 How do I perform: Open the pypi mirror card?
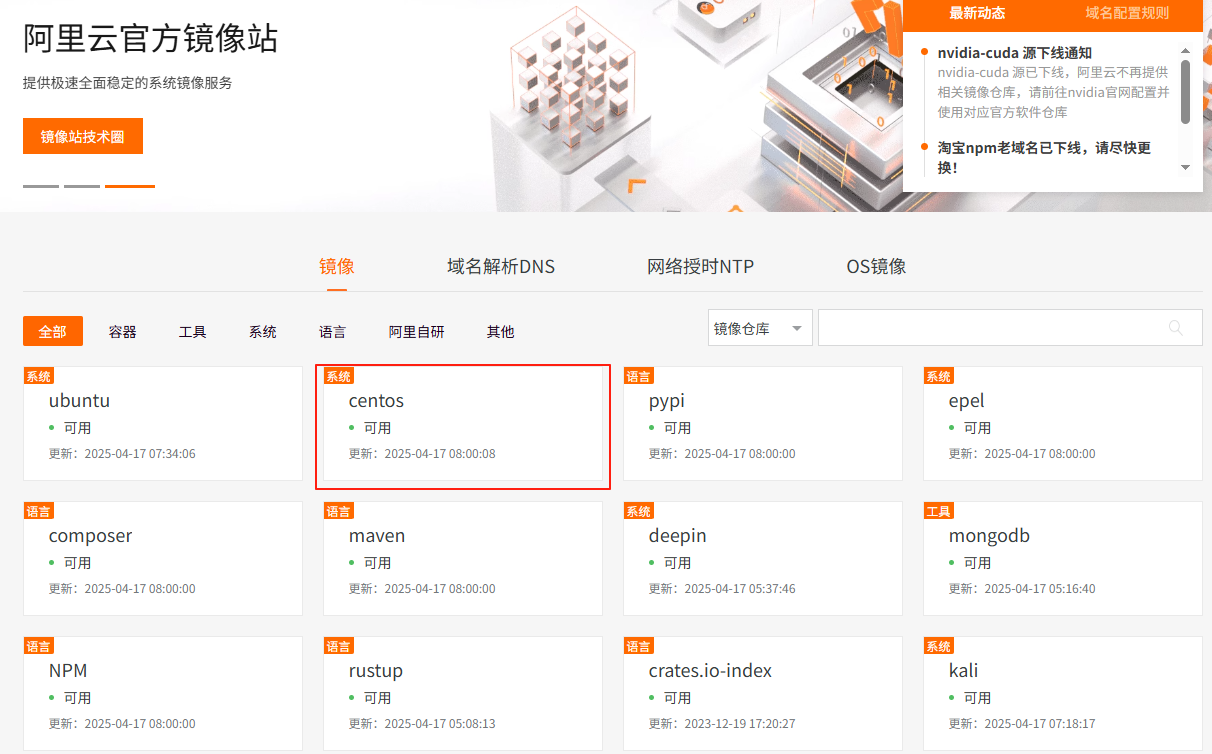pyautogui.click(x=763, y=423)
